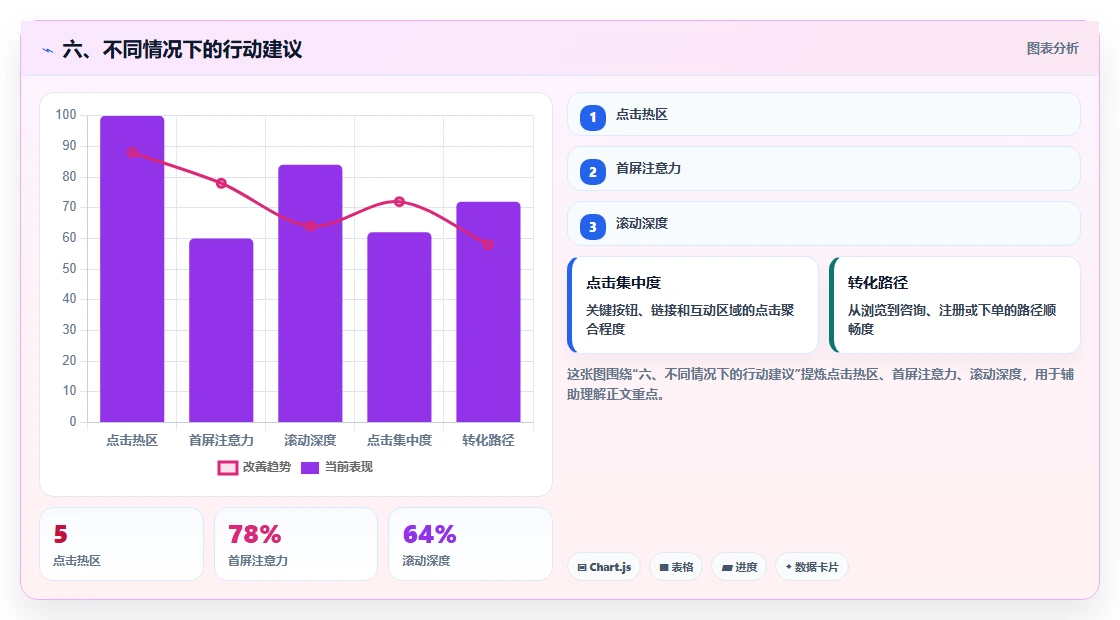Select the 滚动深度 list item
The height and width of the screenshot is (620, 1120).
tap(824, 224)
